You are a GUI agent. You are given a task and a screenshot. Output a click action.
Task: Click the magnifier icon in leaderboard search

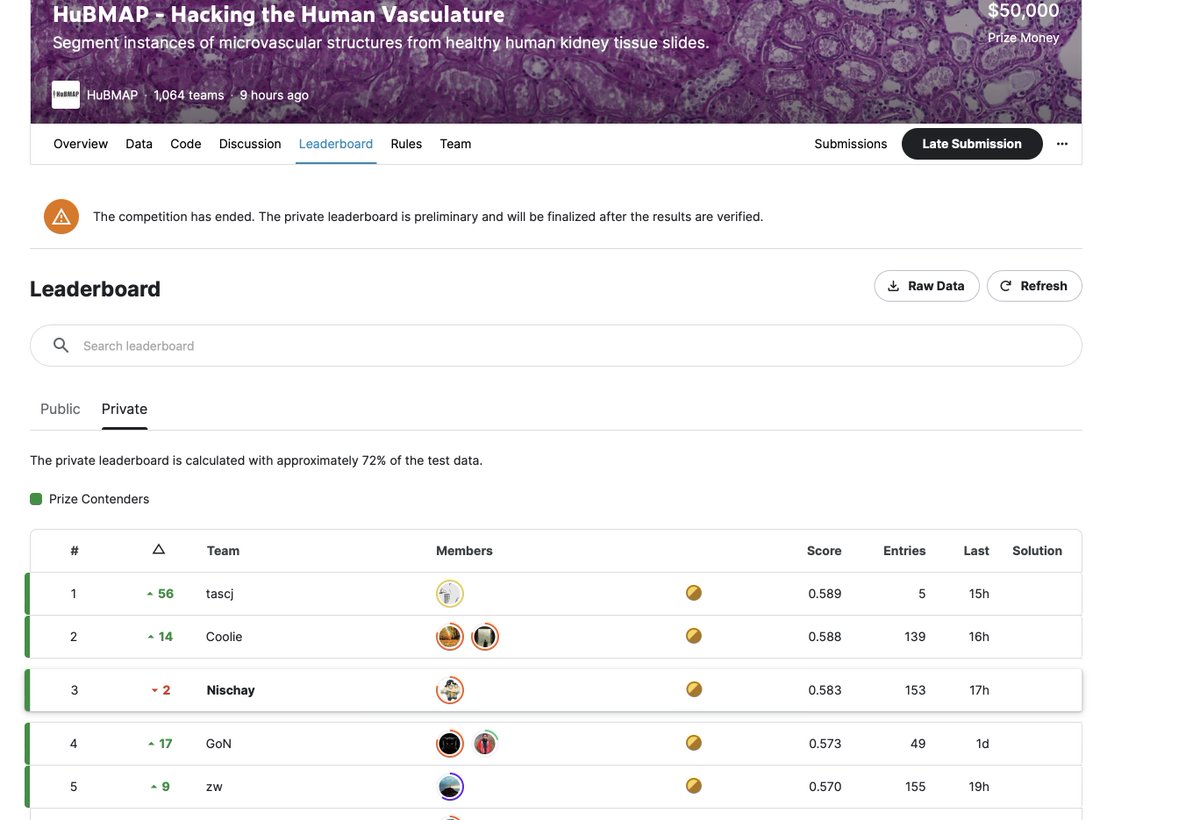pos(61,345)
